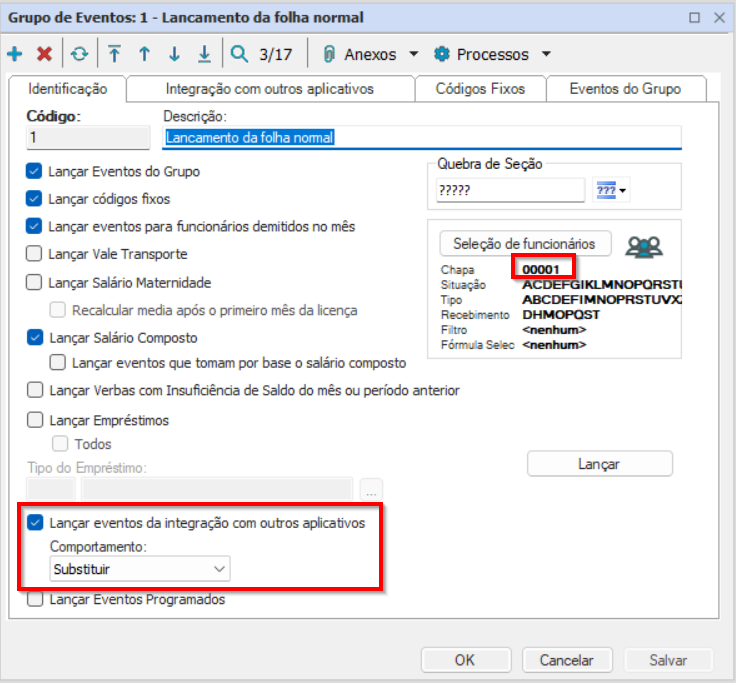
Task: Toggle Lançar eventos para funcionários demitidos no mês
Action: click(x=34, y=226)
